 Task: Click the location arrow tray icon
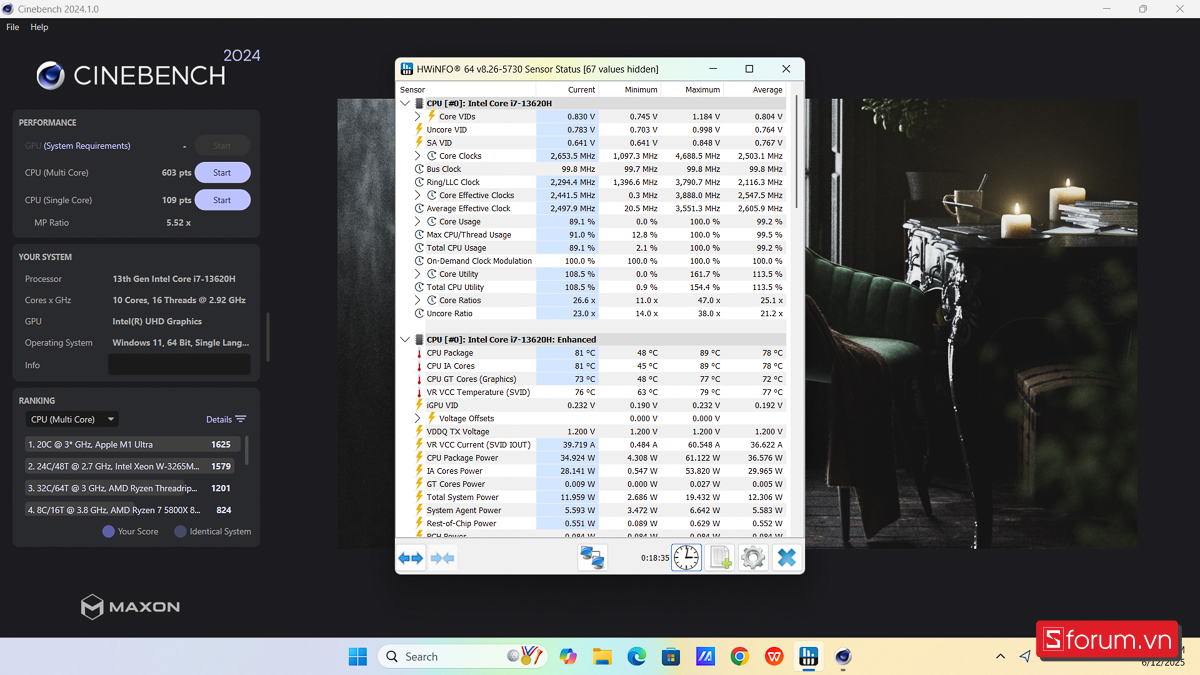pos(1025,656)
